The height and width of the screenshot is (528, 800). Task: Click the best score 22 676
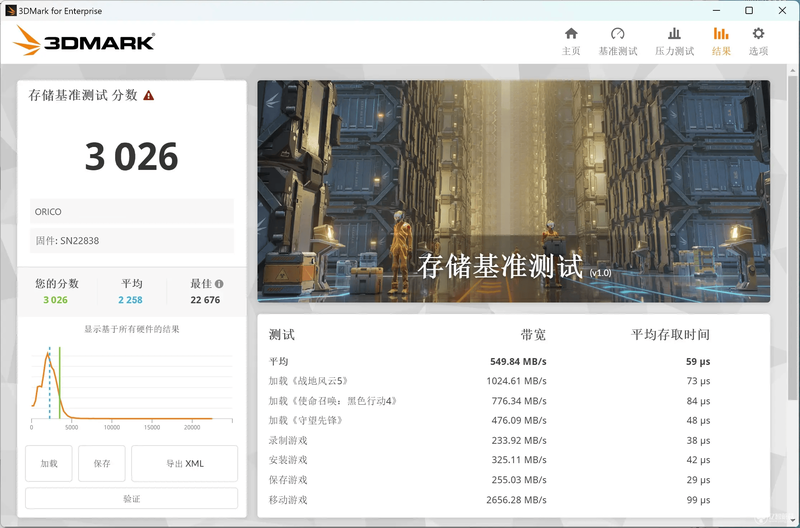pyautogui.click(x=205, y=300)
